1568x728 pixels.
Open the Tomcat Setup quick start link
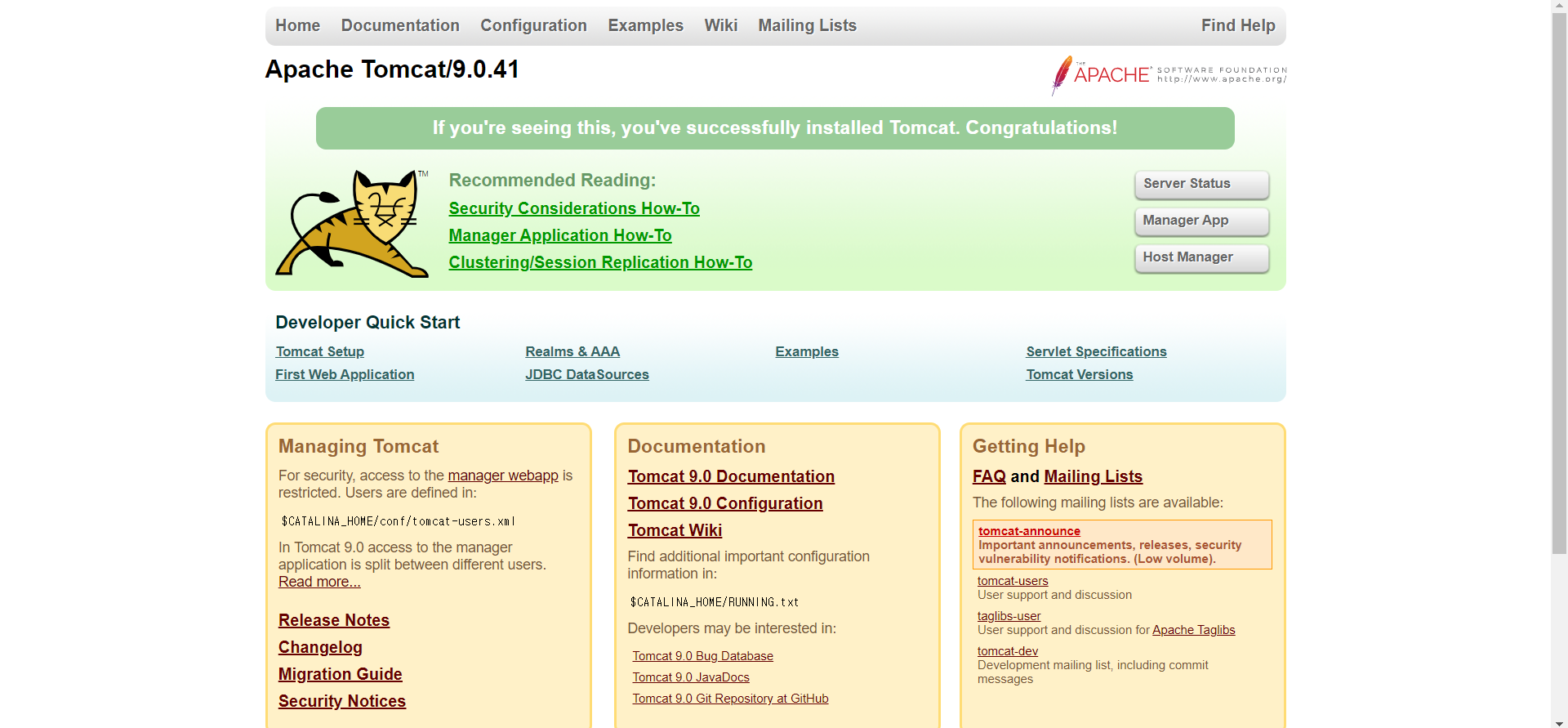(x=320, y=351)
